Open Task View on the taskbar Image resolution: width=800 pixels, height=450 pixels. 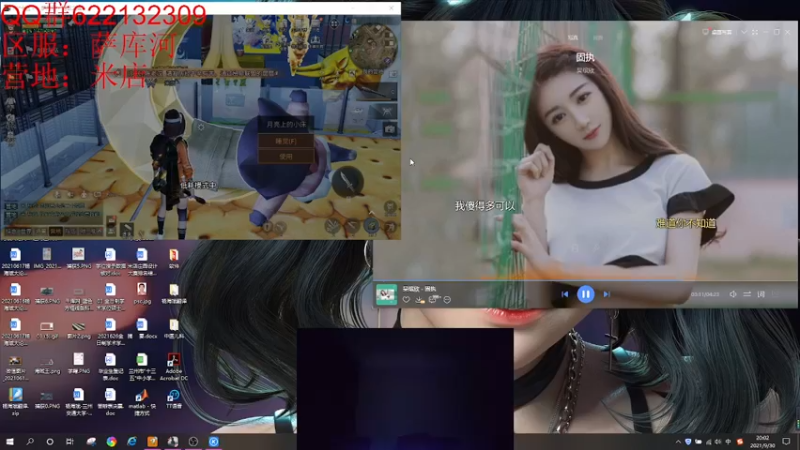70,441
